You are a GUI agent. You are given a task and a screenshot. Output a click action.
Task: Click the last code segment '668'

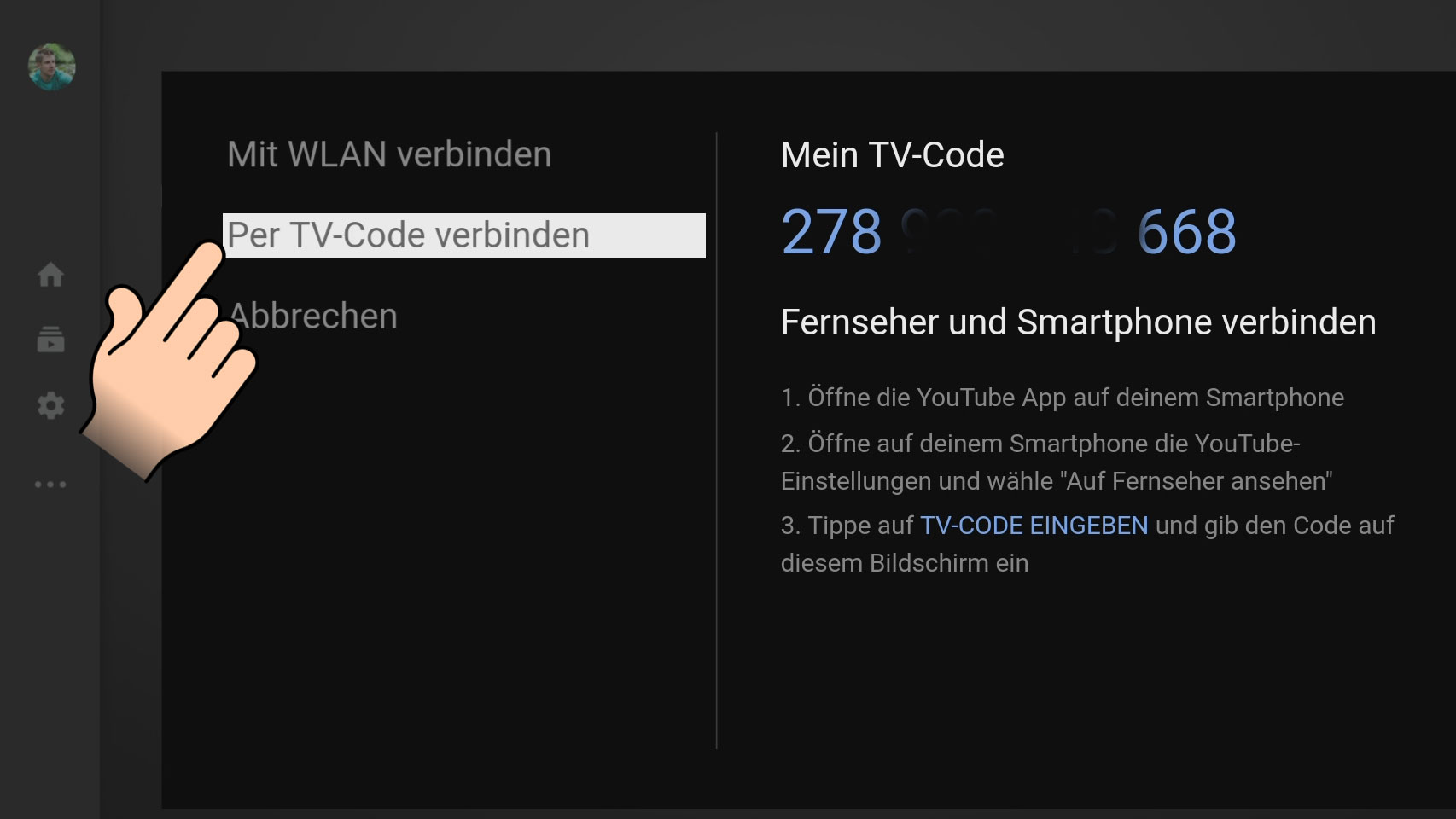[1186, 232]
